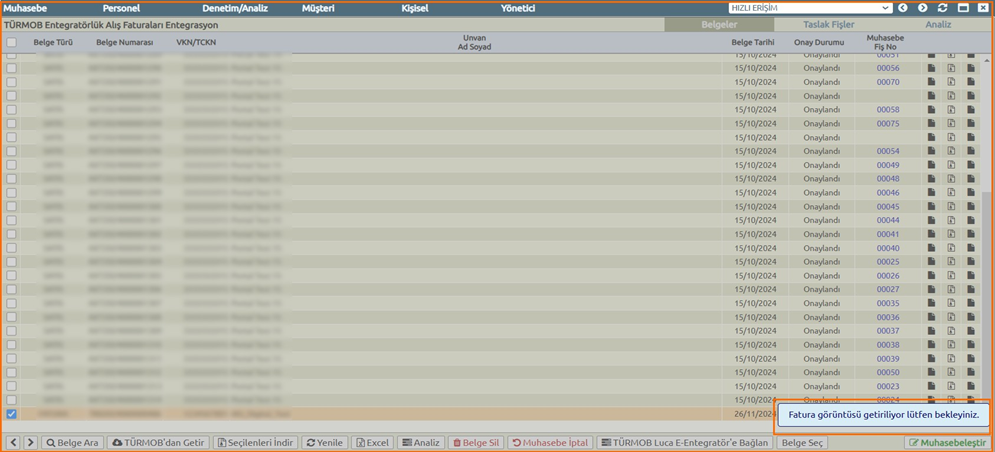995x452 pixels.
Task: Open accounting slip link 00049
Action: (888, 165)
